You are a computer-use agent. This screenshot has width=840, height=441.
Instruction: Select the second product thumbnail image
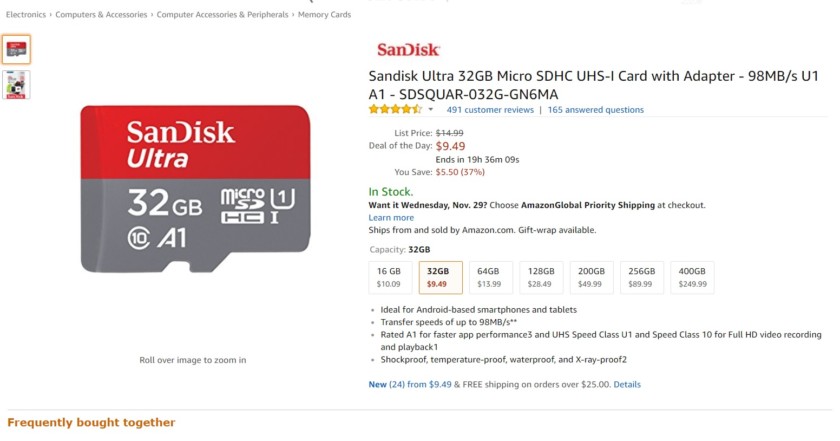pos(16,85)
